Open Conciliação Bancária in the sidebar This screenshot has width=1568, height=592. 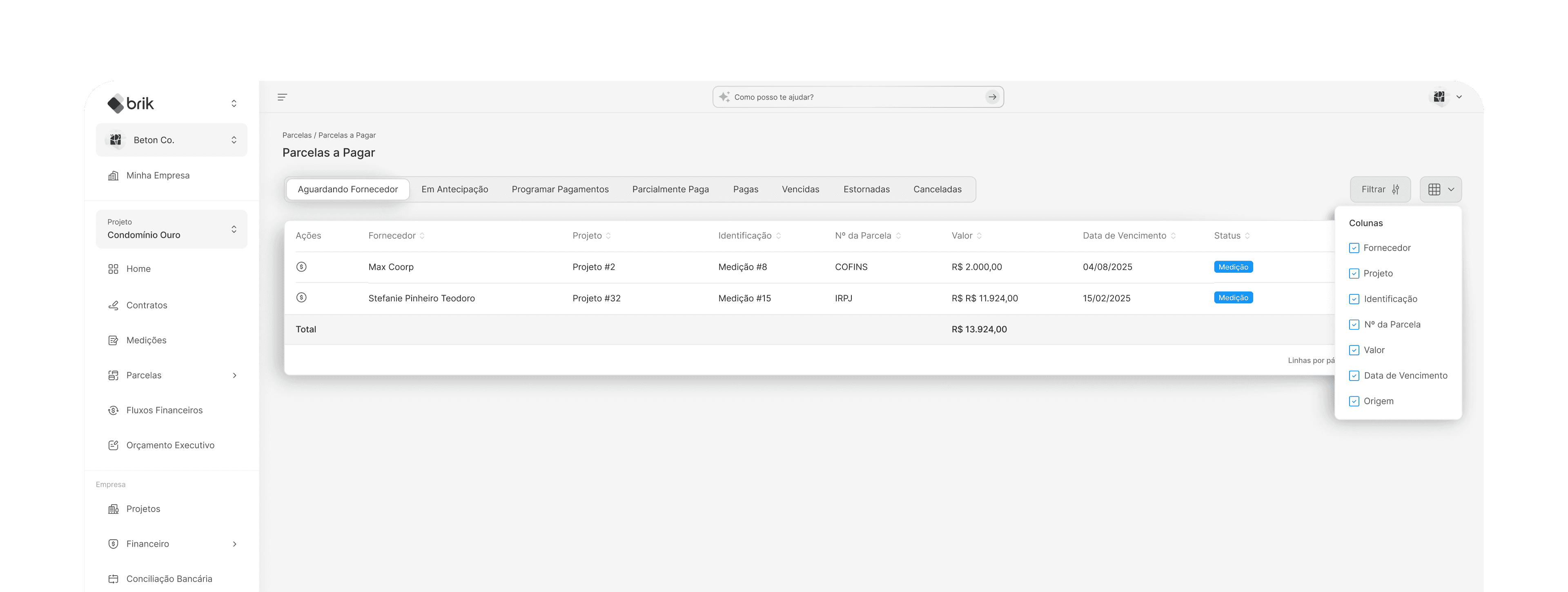click(169, 579)
